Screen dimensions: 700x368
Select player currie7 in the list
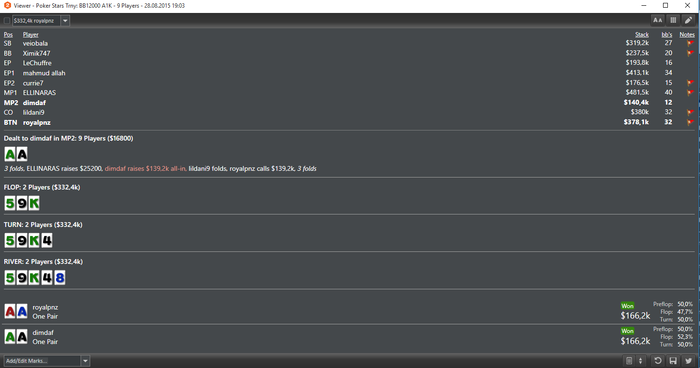33,83
